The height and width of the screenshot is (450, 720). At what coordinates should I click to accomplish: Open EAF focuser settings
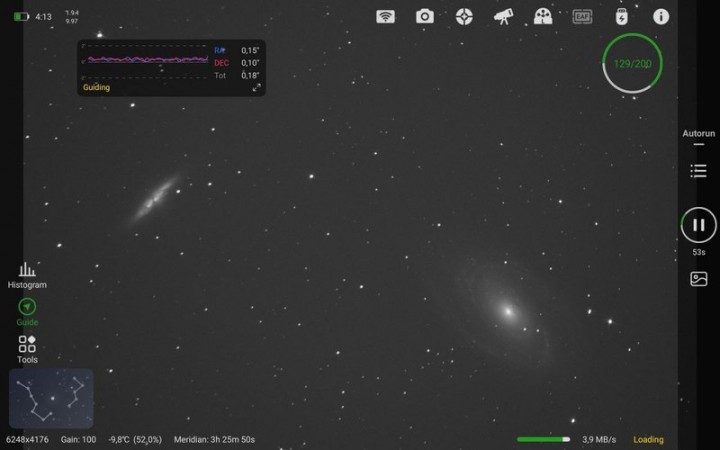(582, 16)
